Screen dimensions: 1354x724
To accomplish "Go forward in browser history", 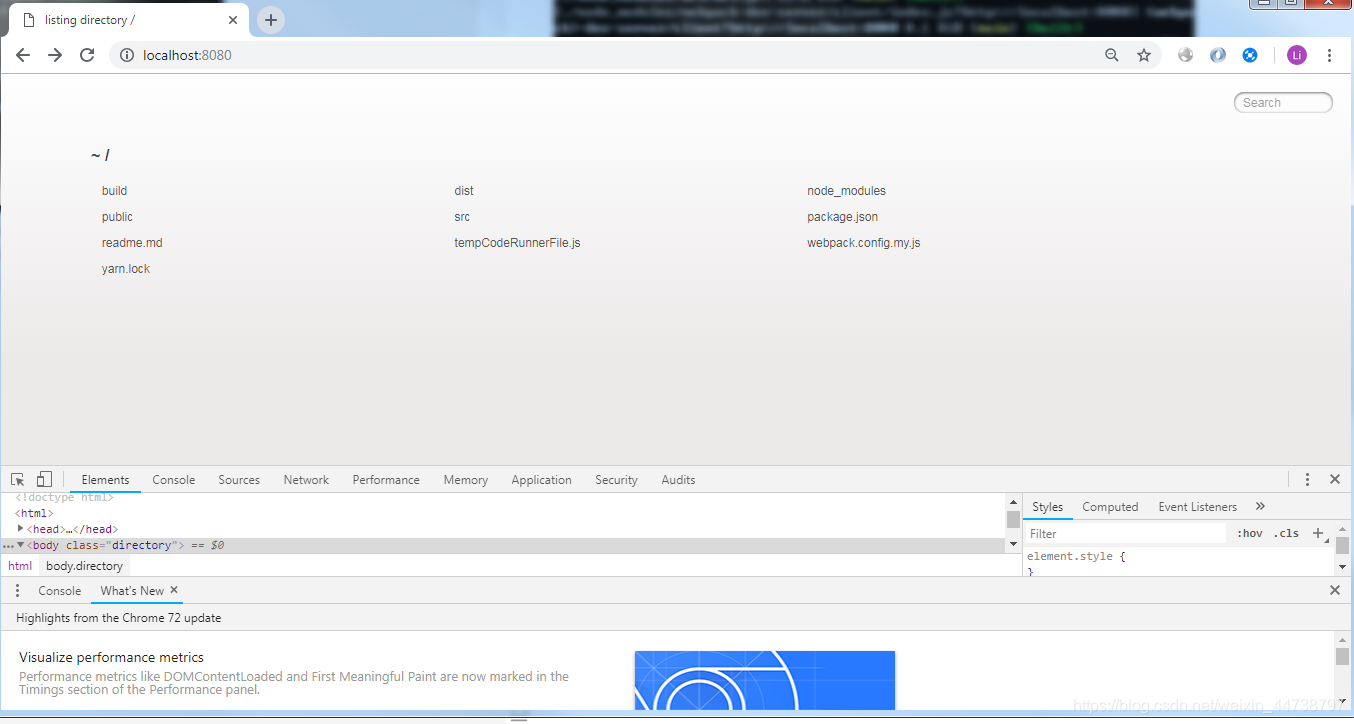I will 55,55.
